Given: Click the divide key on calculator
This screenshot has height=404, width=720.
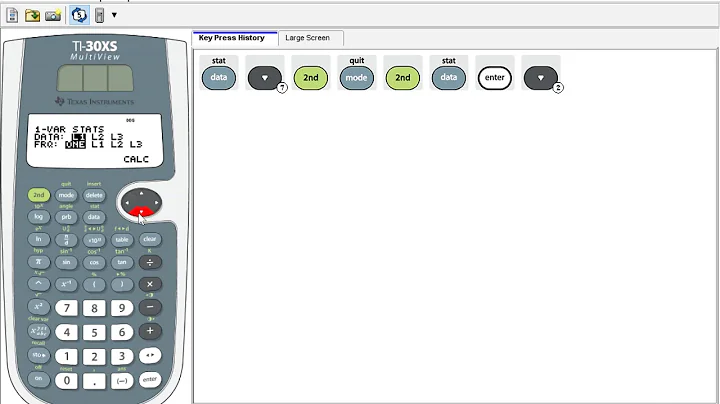Looking at the screenshot, I should pyautogui.click(x=150, y=262).
